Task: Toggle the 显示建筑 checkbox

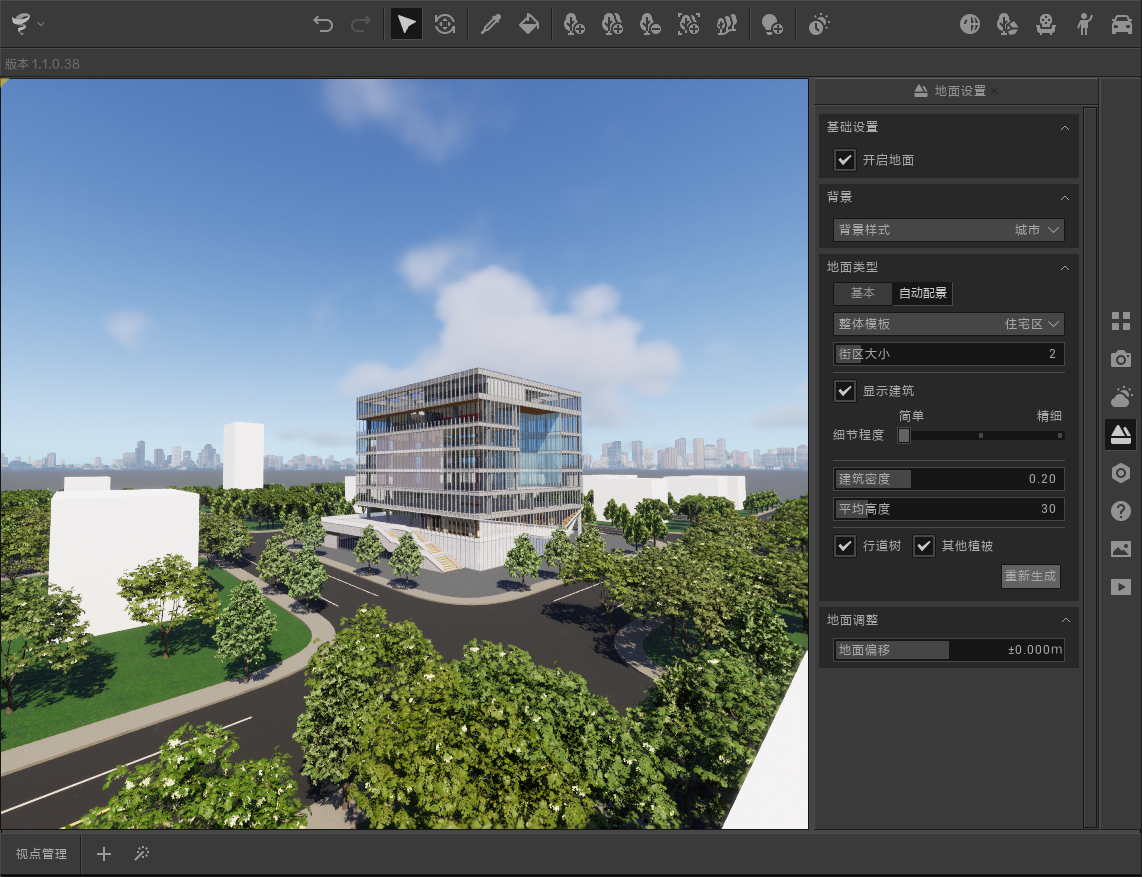Action: coord(845,391)
